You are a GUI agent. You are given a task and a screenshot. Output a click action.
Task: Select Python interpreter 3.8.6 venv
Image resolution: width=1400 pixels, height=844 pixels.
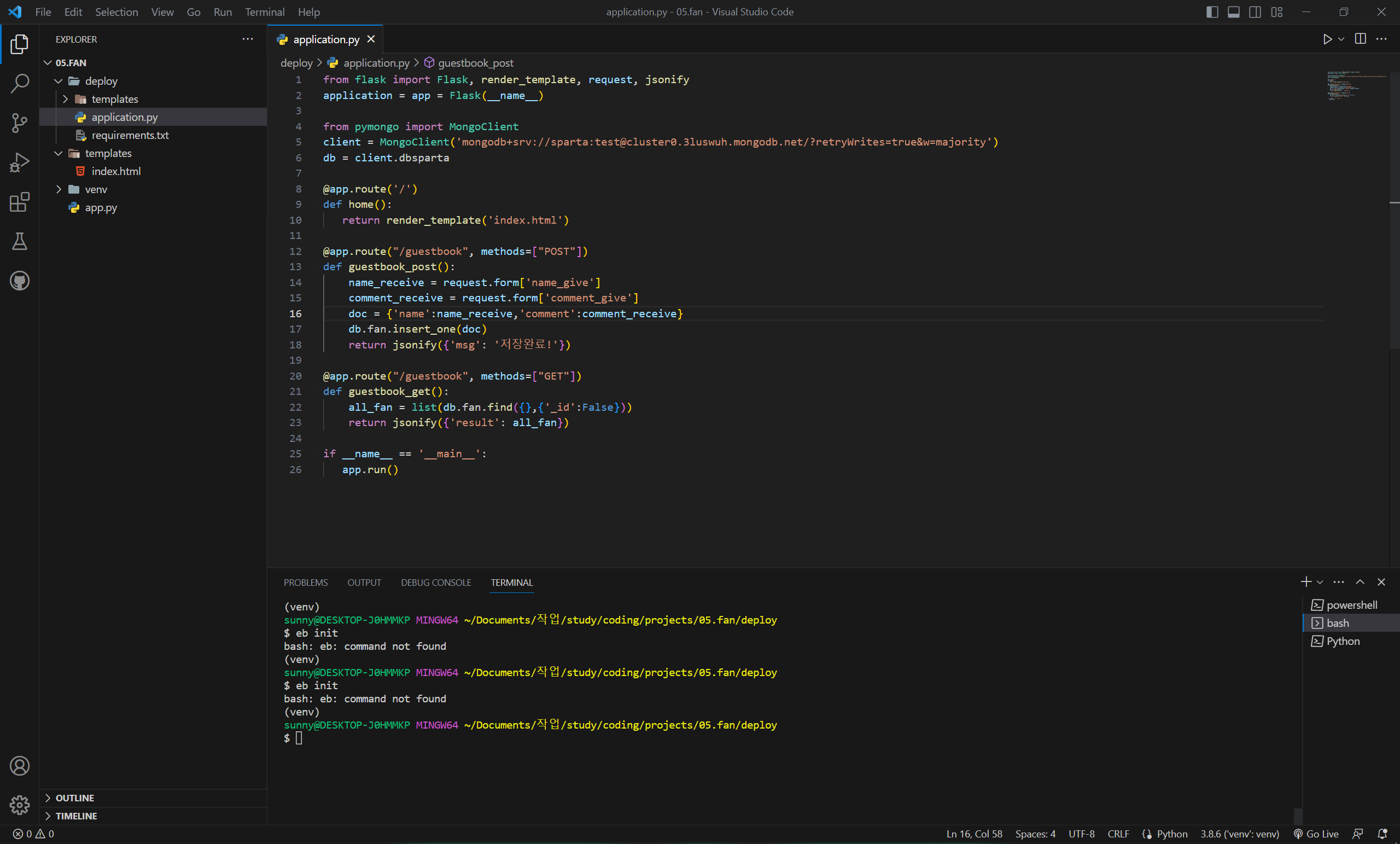point(1239,834)
